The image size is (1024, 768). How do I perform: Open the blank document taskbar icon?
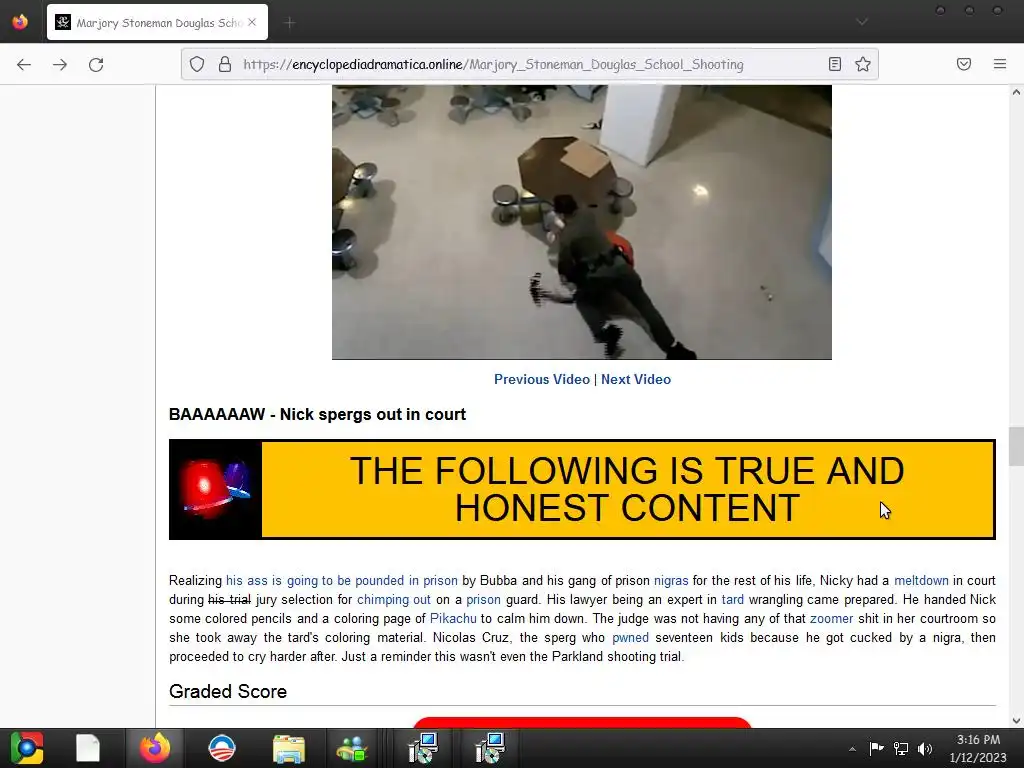coord(88,748)
